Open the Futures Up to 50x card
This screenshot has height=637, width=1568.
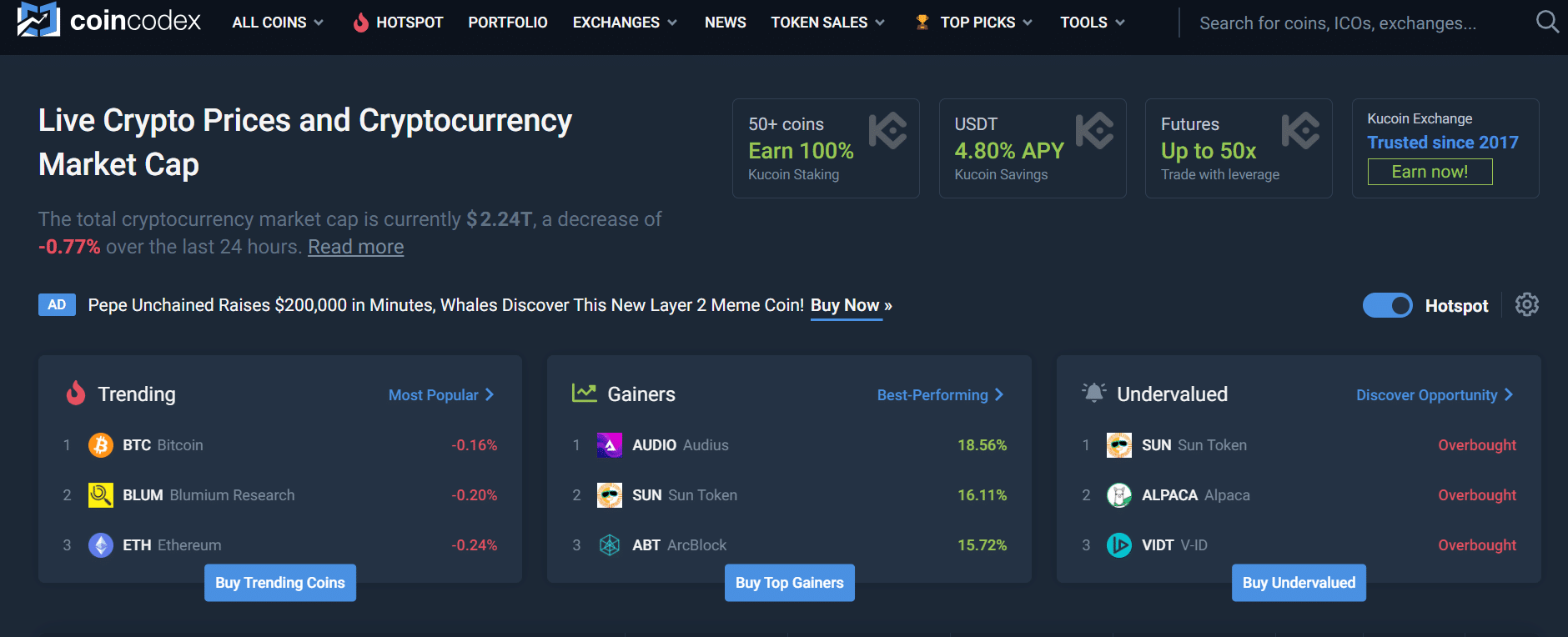(x=1239, y=148)
